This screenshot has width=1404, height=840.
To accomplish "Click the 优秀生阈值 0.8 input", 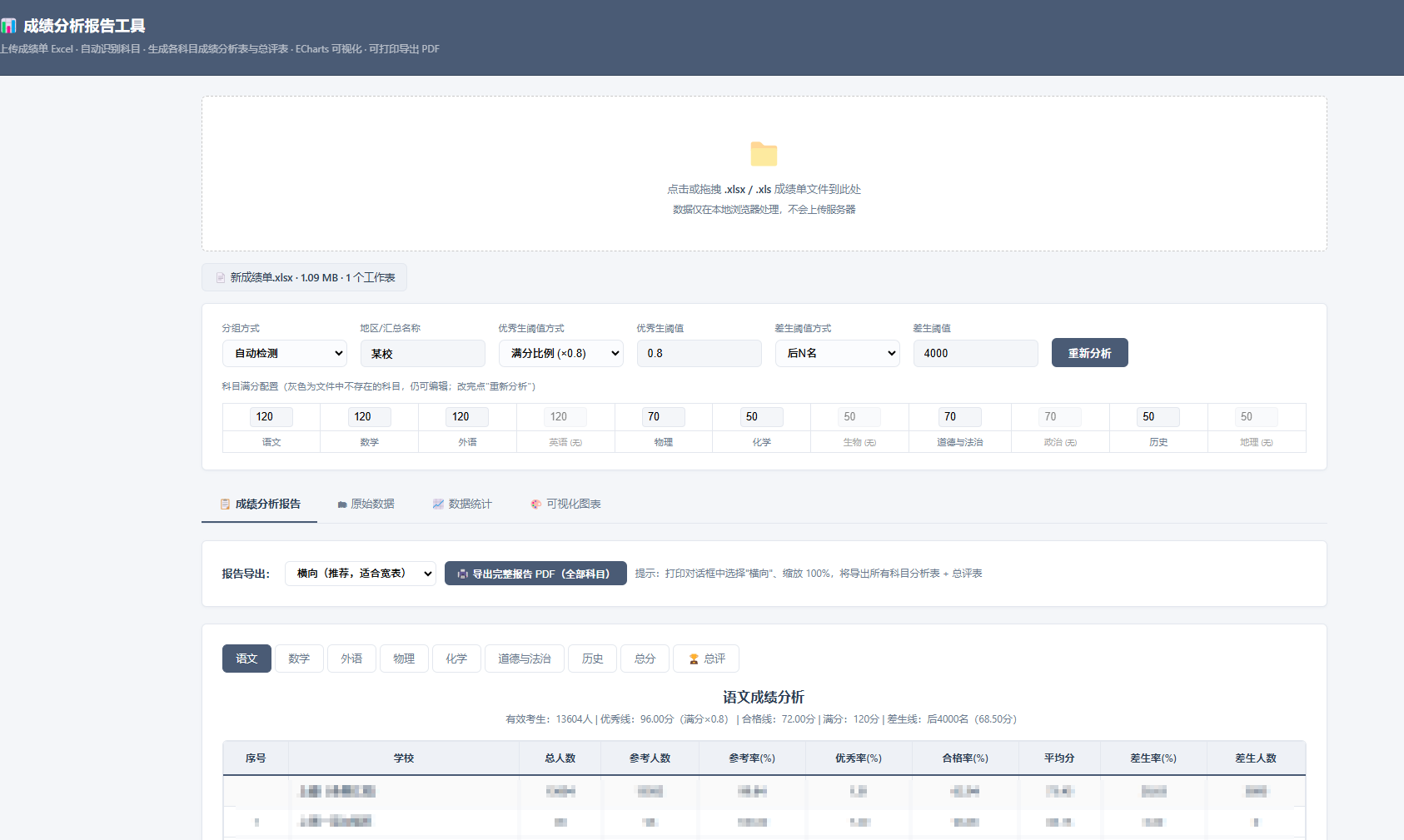I will 700,353.
